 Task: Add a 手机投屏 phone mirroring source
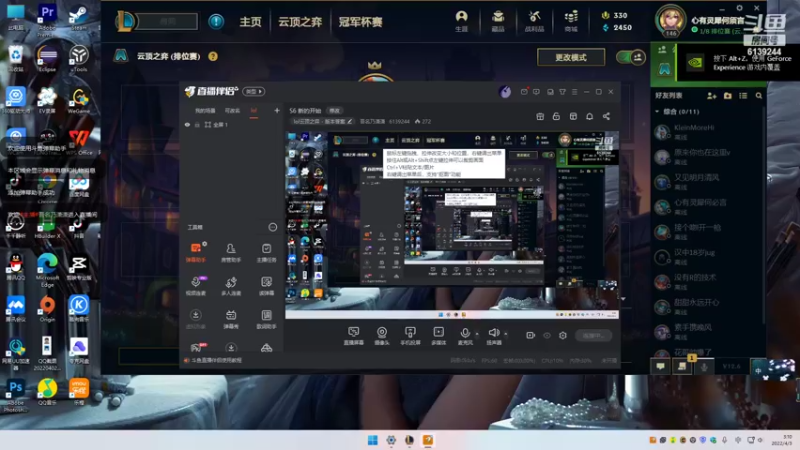[410, 336]
